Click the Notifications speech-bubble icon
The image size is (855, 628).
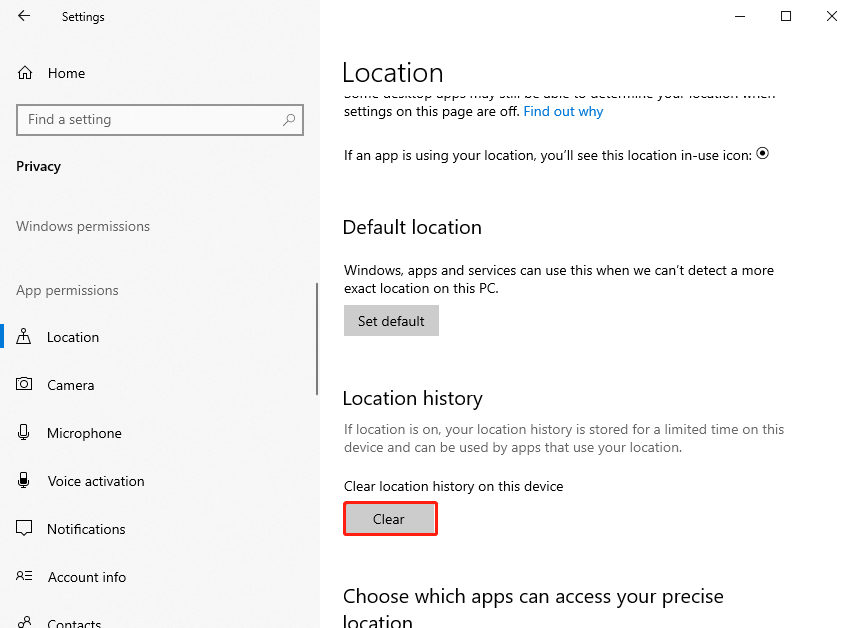25,529
